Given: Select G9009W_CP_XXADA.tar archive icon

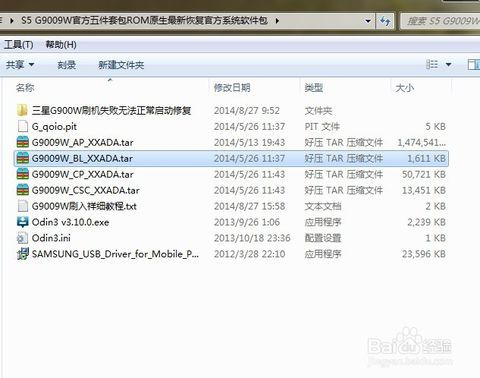Looking at the screenshot, I should coord(22,174).
